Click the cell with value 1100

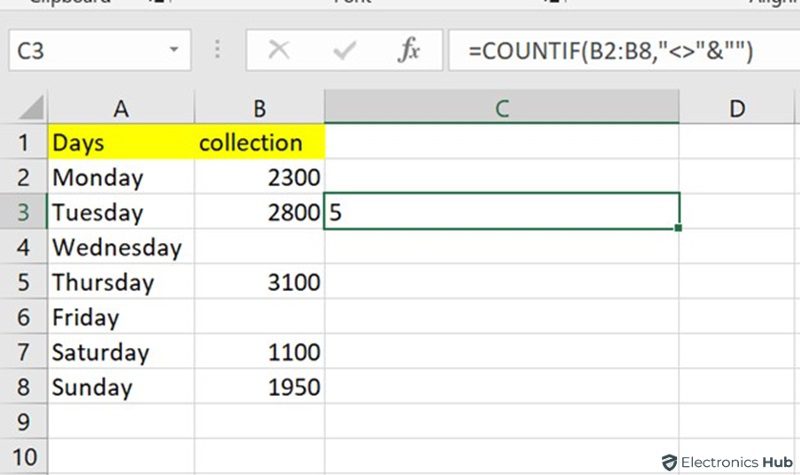click(259, 352)
